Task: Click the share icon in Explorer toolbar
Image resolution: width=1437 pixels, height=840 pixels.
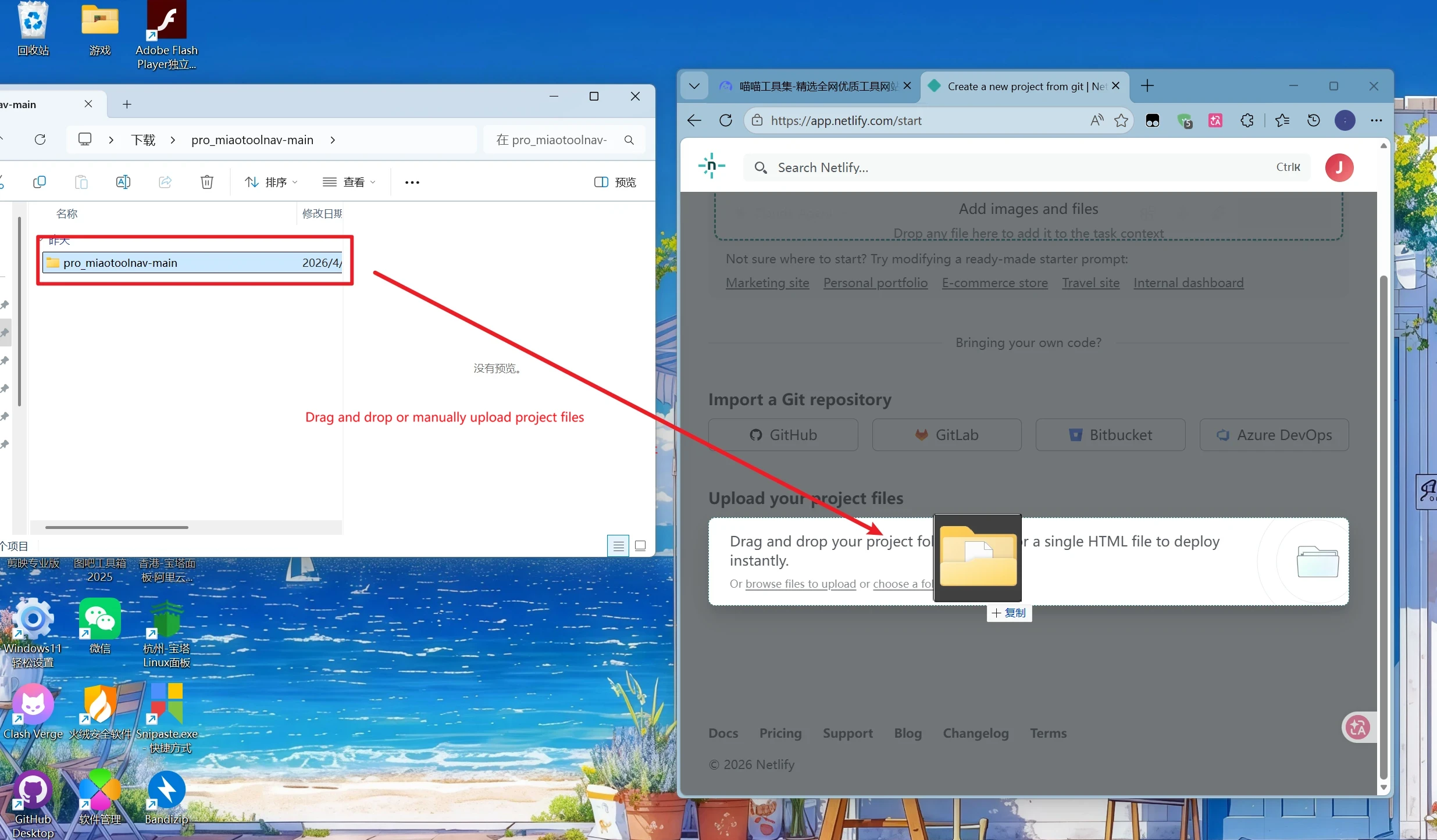Action: pos(165,182)
